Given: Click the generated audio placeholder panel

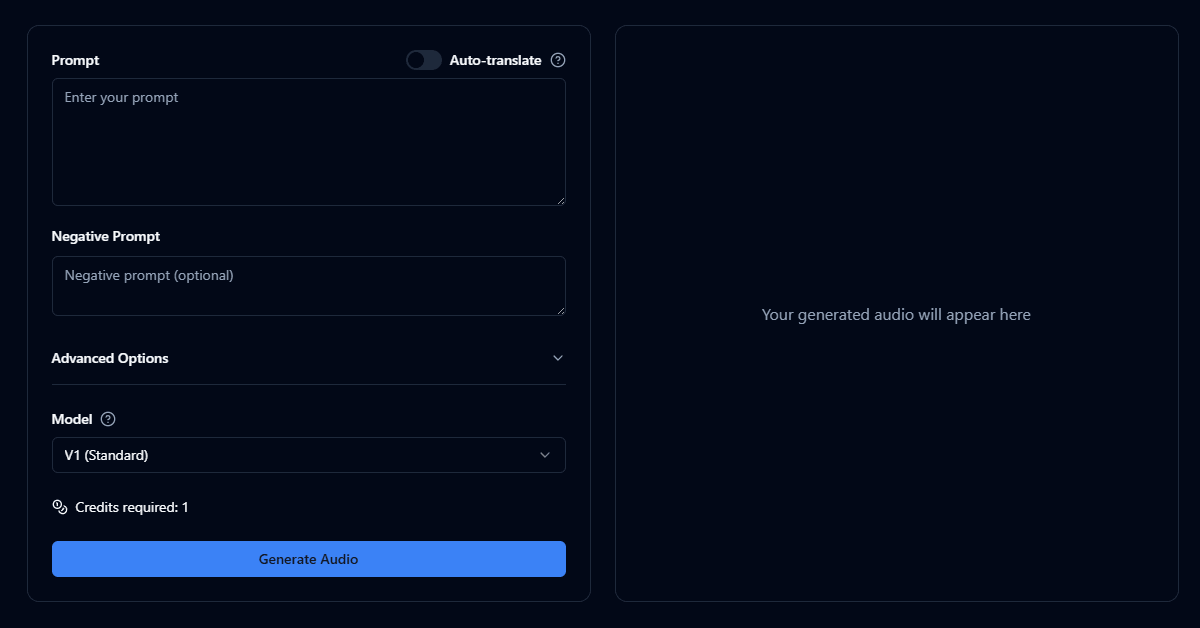Looking at the screenshot, I should coord(896,314).
